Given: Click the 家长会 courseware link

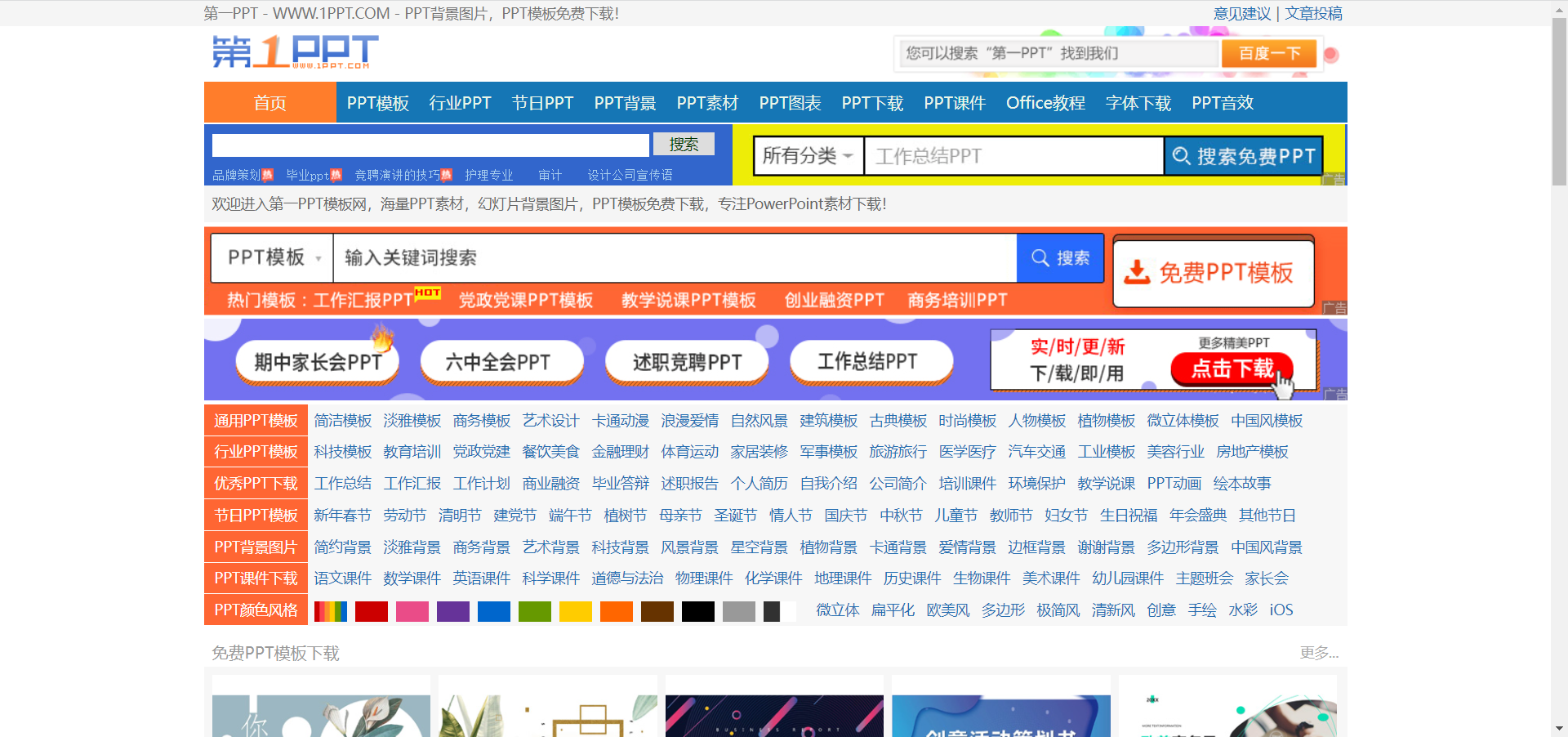Looking at the screenshot, I should 1267,578.
